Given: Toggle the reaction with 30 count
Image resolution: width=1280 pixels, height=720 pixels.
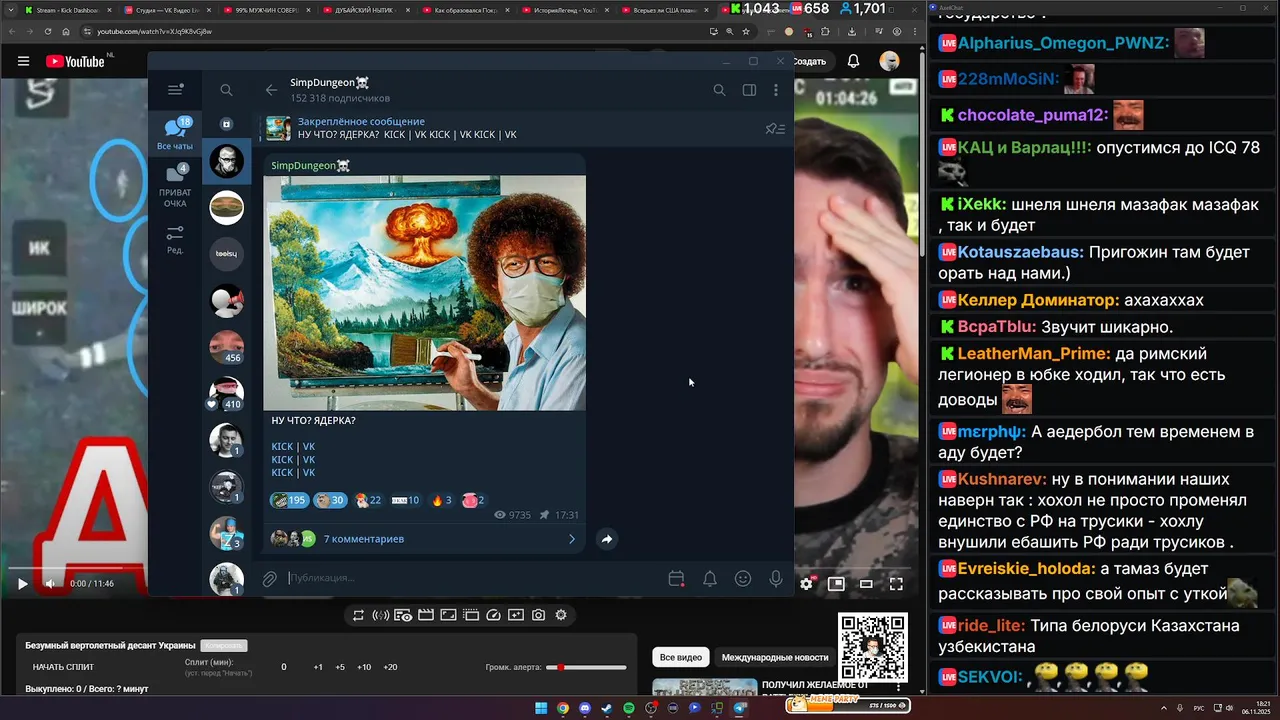Looking at the screenshot, I should (x=329, y=500).
